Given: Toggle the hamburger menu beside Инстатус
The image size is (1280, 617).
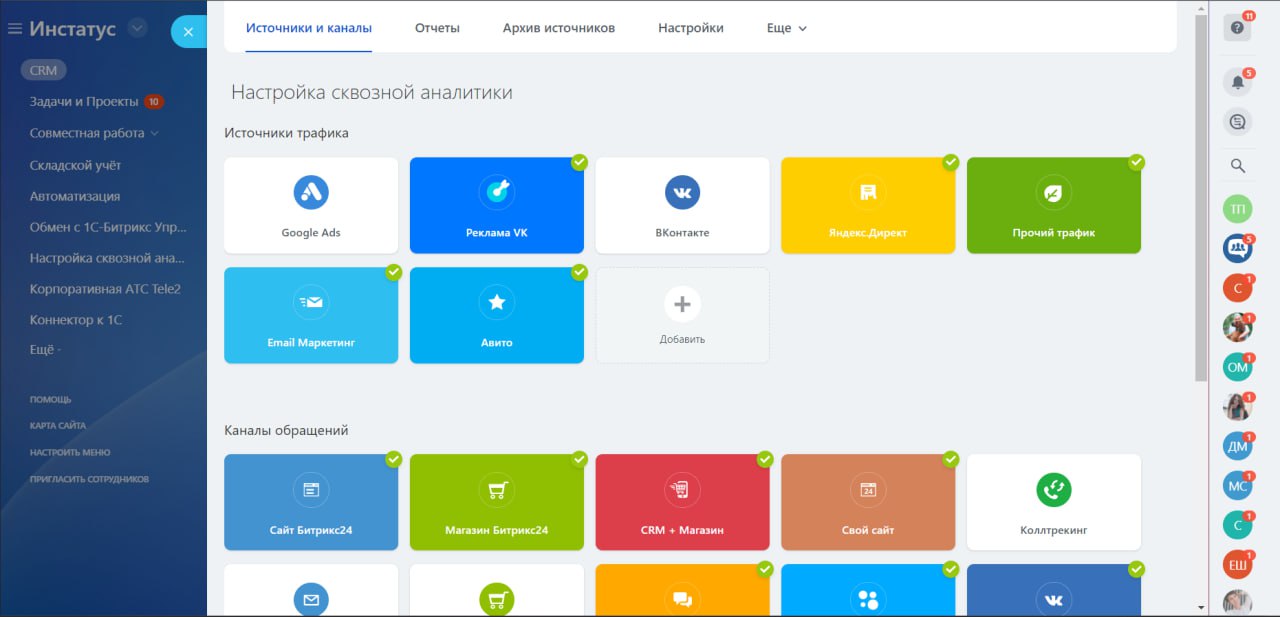Looking at the screenshot, I should coord(15,29).
